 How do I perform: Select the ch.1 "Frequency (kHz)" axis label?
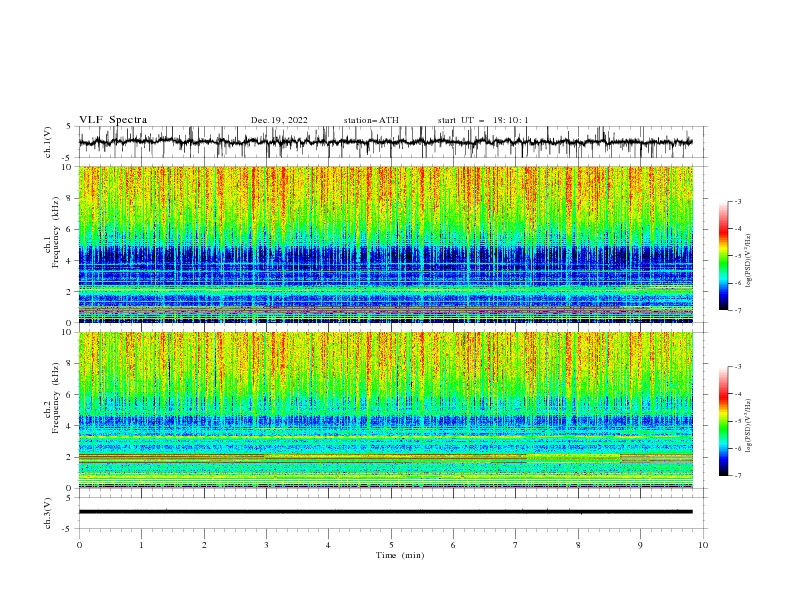tap(56, 233)
